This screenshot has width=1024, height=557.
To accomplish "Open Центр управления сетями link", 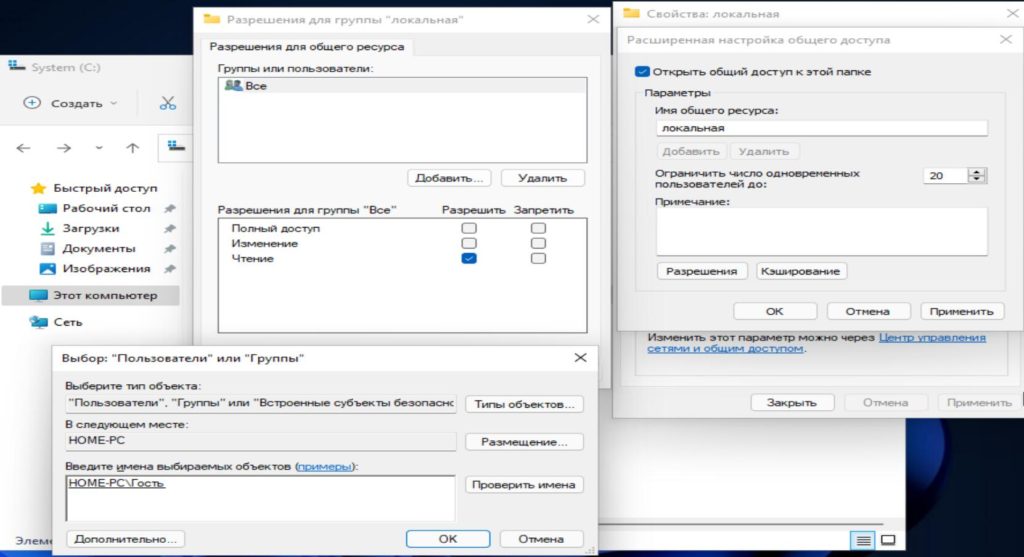I will pos(931,338).
